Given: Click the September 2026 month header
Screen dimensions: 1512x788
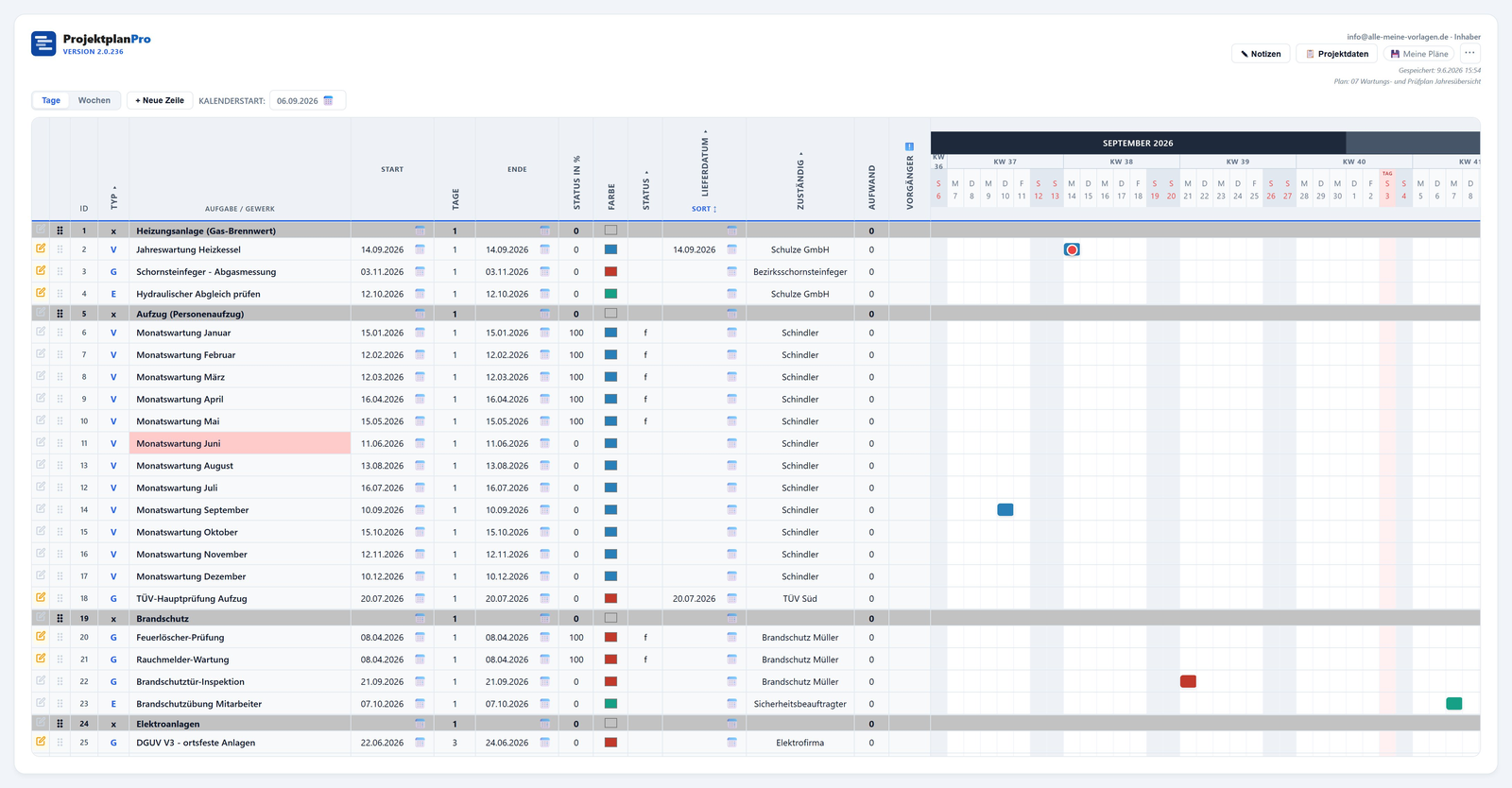Looking at the screenshot, I should point(1138,143).
